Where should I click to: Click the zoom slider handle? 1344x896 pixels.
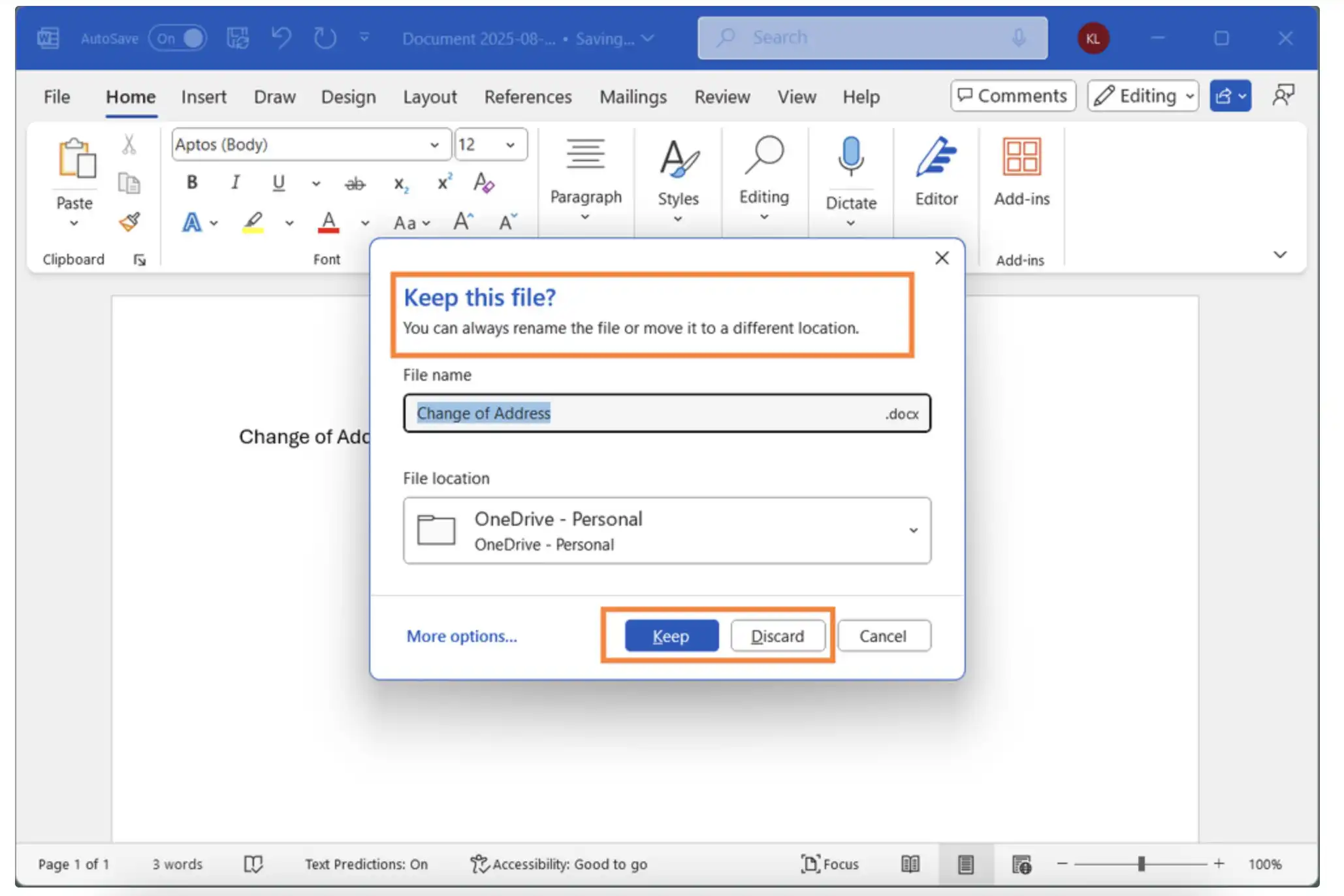click(1141, 864)
